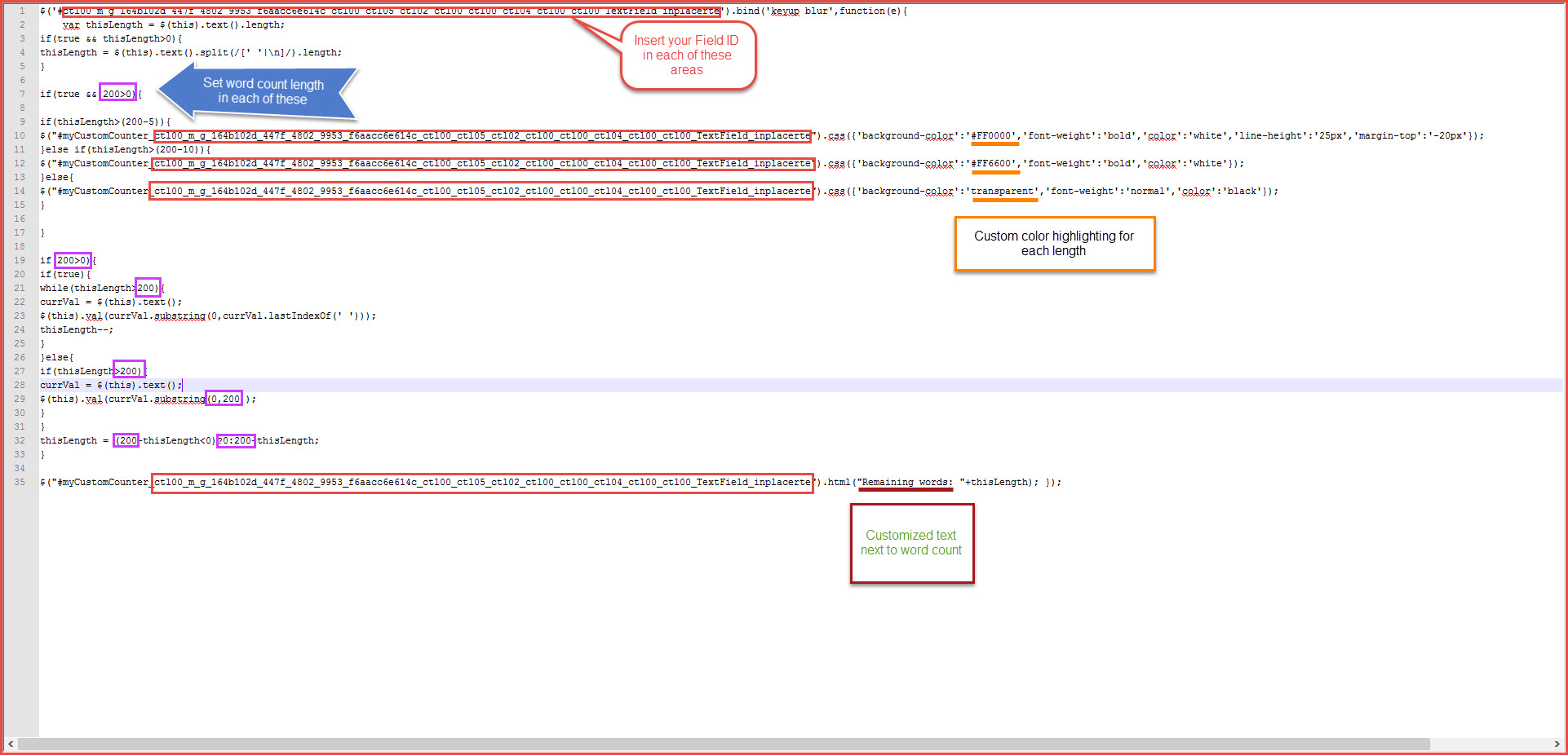1568x755 pixels.
Task: Click the 'Remaining words:' string on line 35
Action: click(906, 483)
